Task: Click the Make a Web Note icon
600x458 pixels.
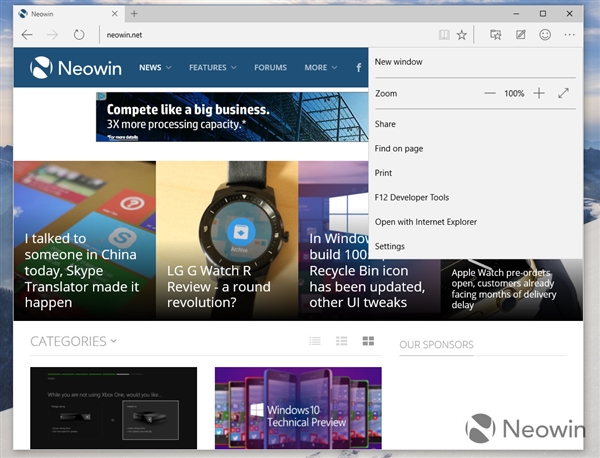Action: coord(520,35)
